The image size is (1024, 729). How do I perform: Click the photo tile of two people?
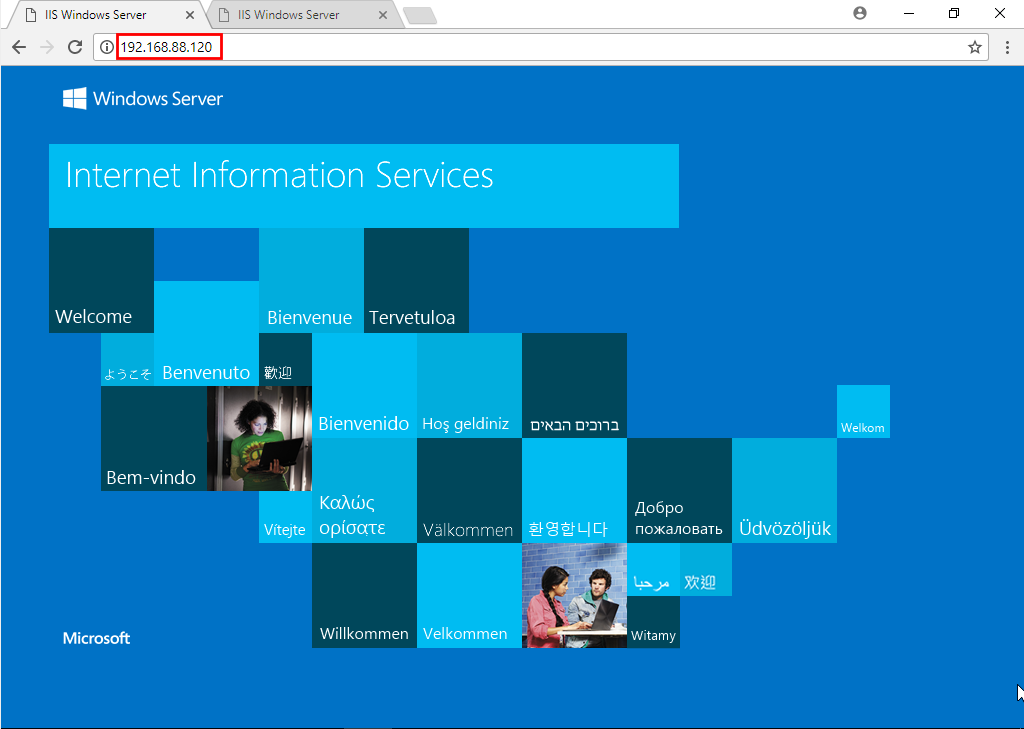click(x=574, y=596)
